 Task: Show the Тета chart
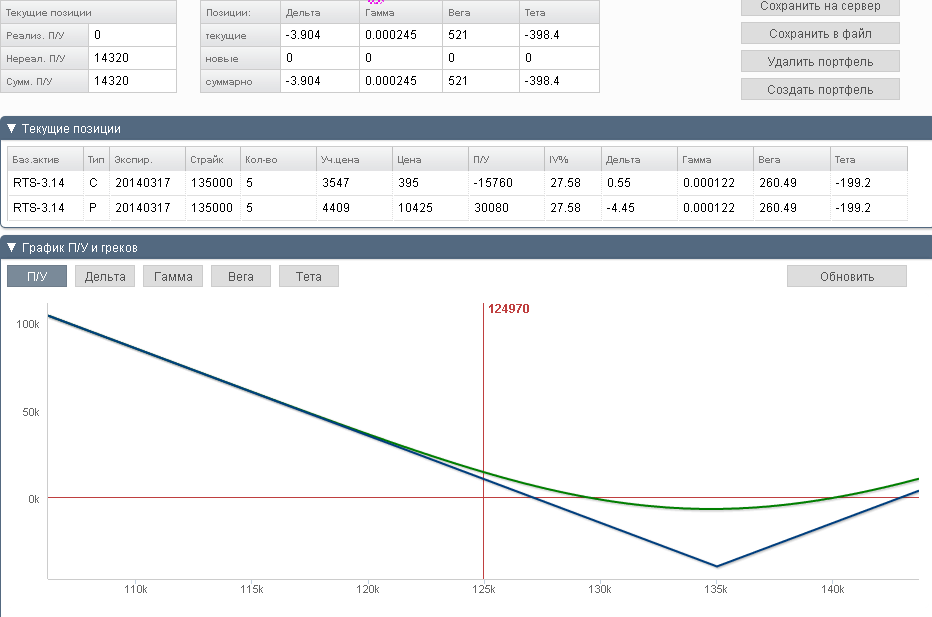click(309, 276)
